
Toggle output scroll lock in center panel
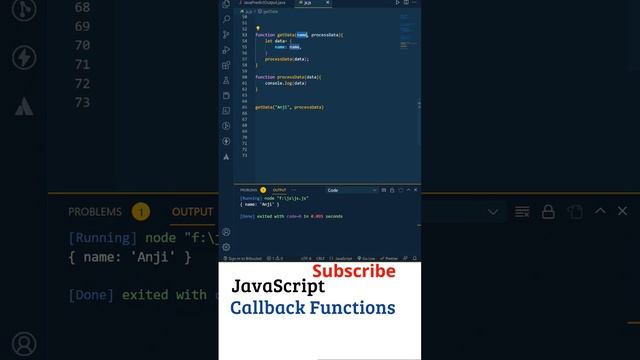[392, 190]
